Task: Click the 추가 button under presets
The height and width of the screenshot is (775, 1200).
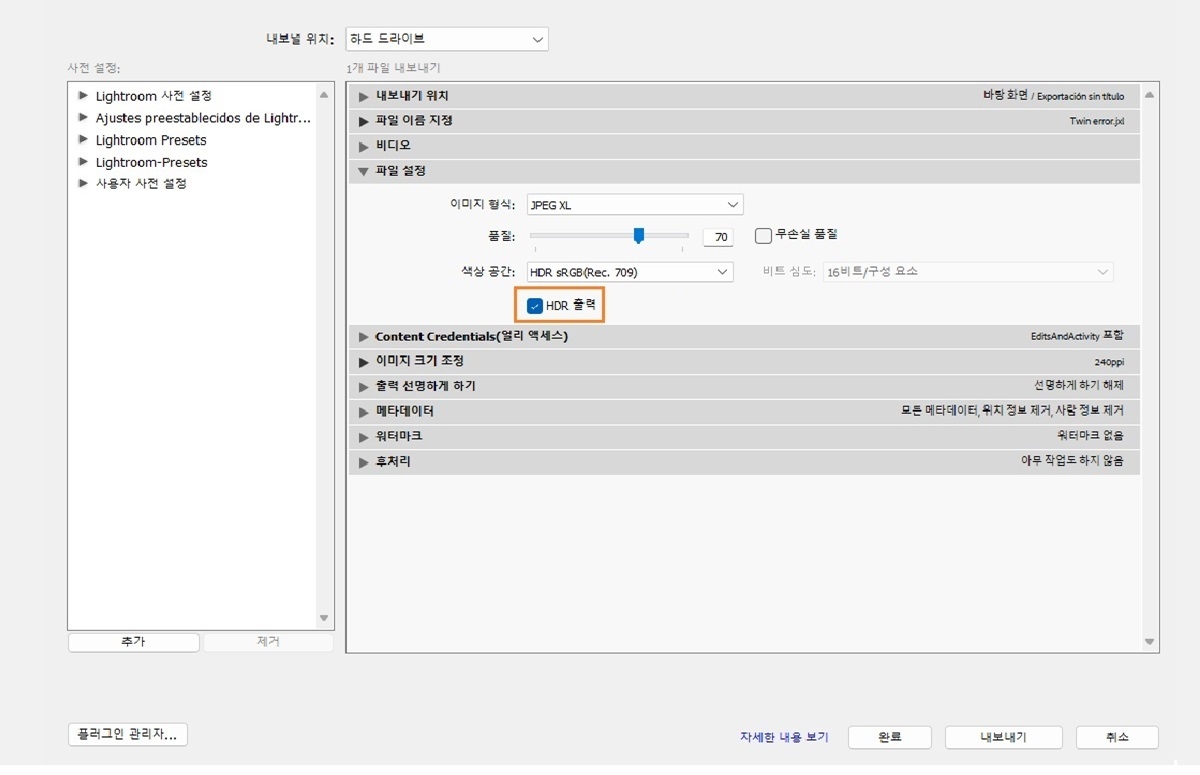Action: pyautogui.click(x=134, y=642)
